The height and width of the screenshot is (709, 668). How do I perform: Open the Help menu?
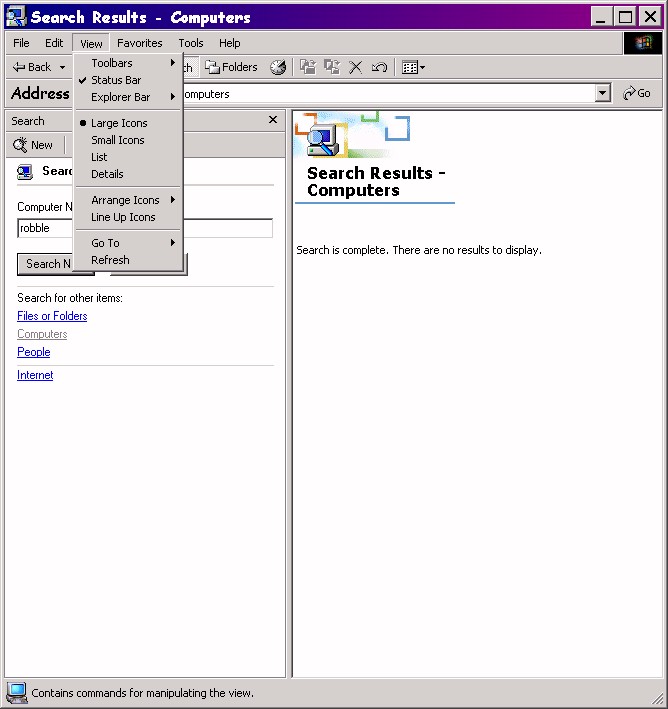point(229,43)
